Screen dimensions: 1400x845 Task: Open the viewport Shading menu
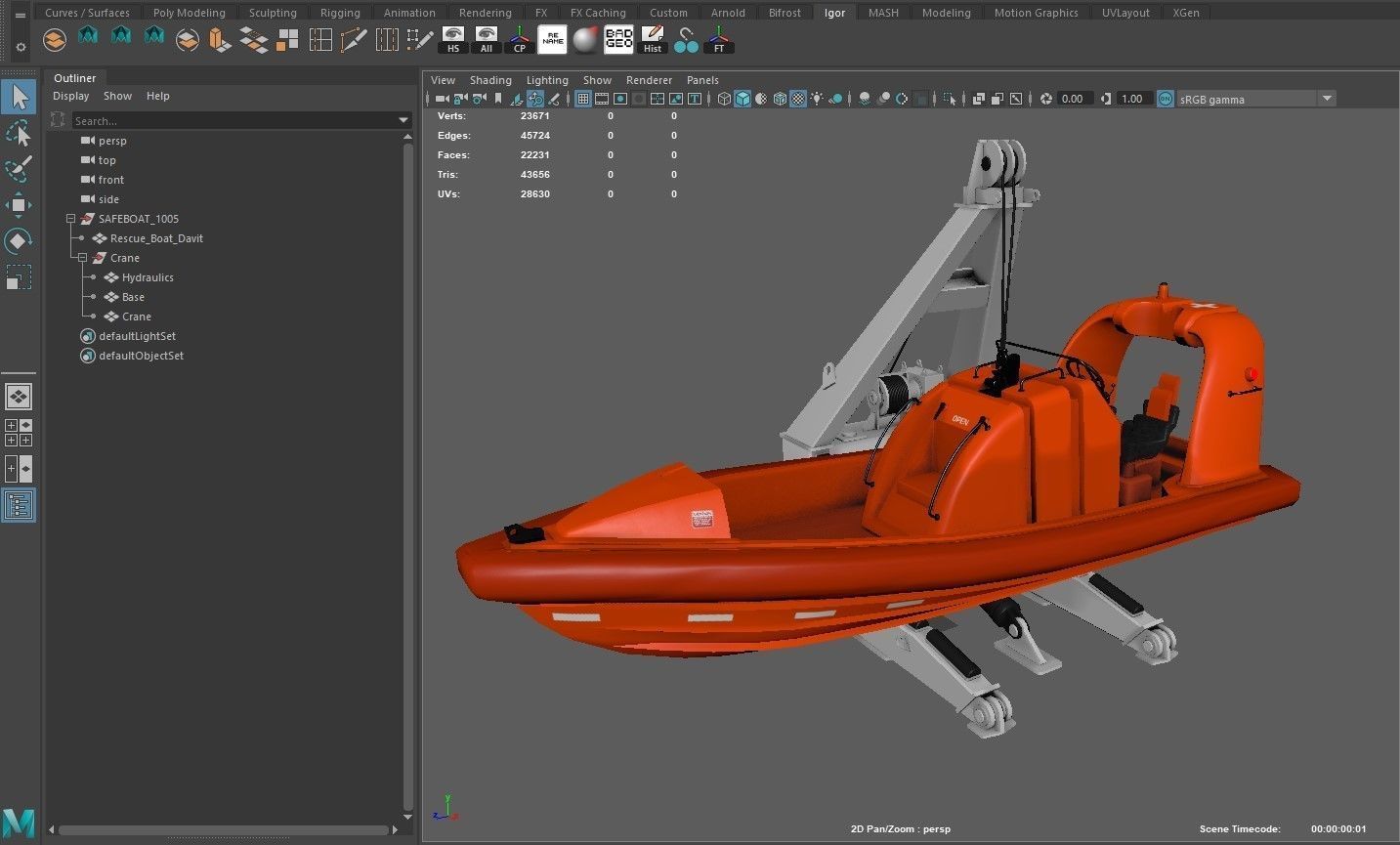coord(490,80)
